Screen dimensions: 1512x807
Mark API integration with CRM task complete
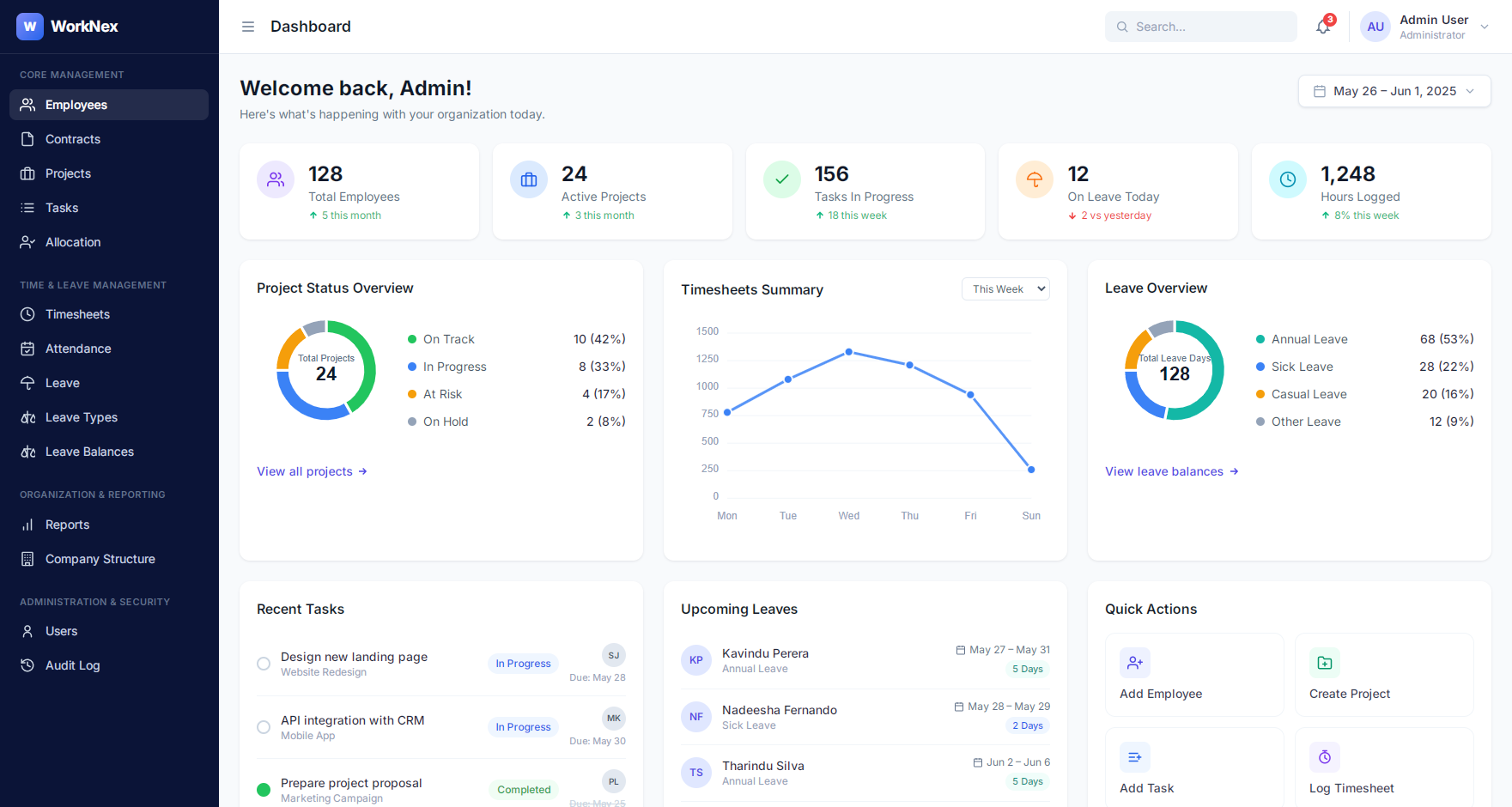[264, 727]
